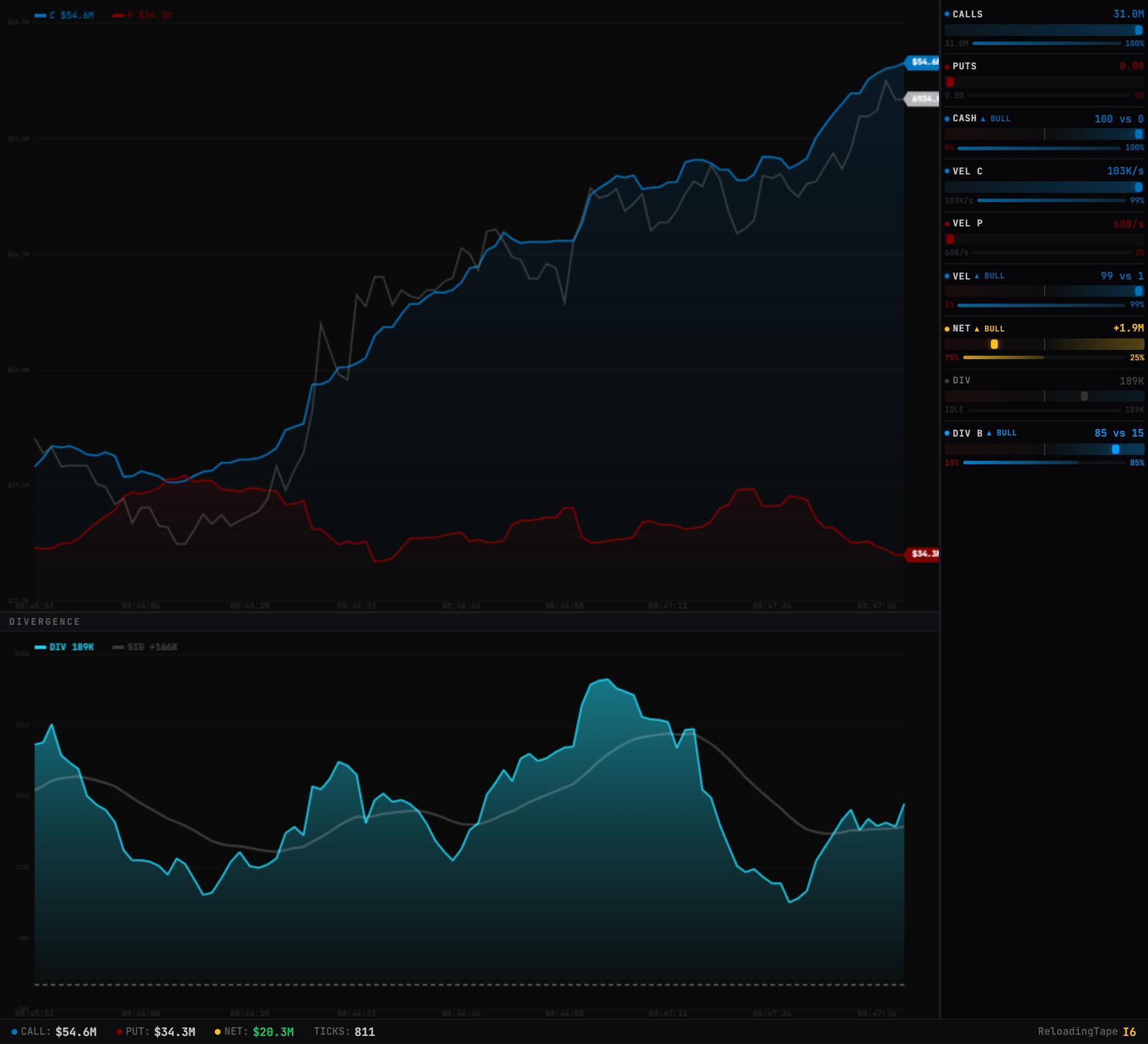Viewport: 1148px width, 1044px height.
Task: Click the ReloadingTape label in status bar
Action: tap(1078, 1031)
